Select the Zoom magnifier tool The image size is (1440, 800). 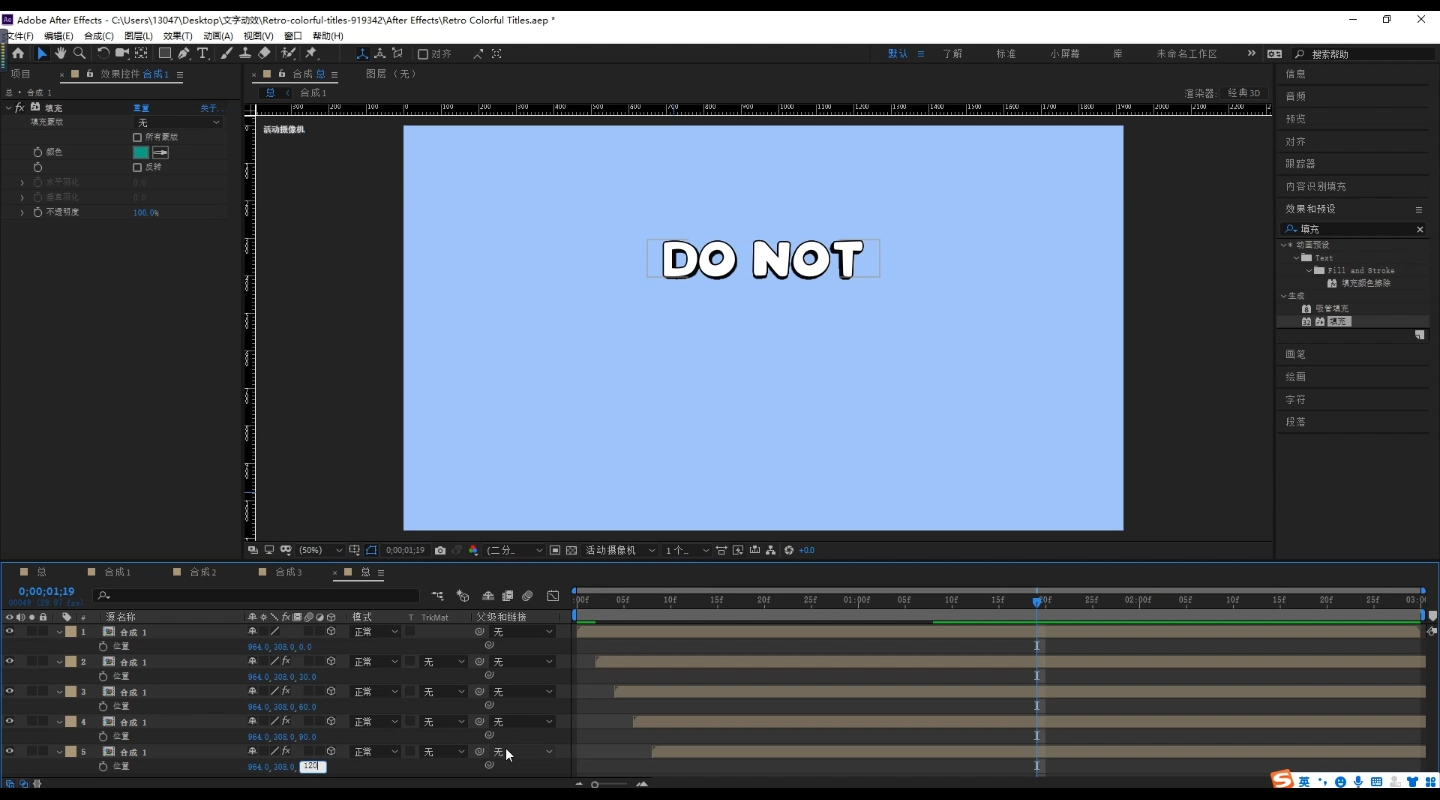pos(79,53)
